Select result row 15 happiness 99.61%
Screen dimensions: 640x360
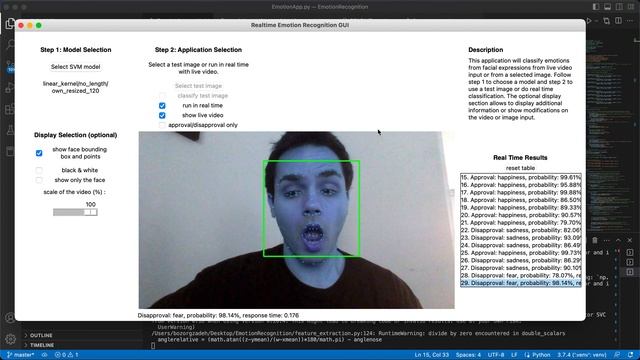coord(520,178)
